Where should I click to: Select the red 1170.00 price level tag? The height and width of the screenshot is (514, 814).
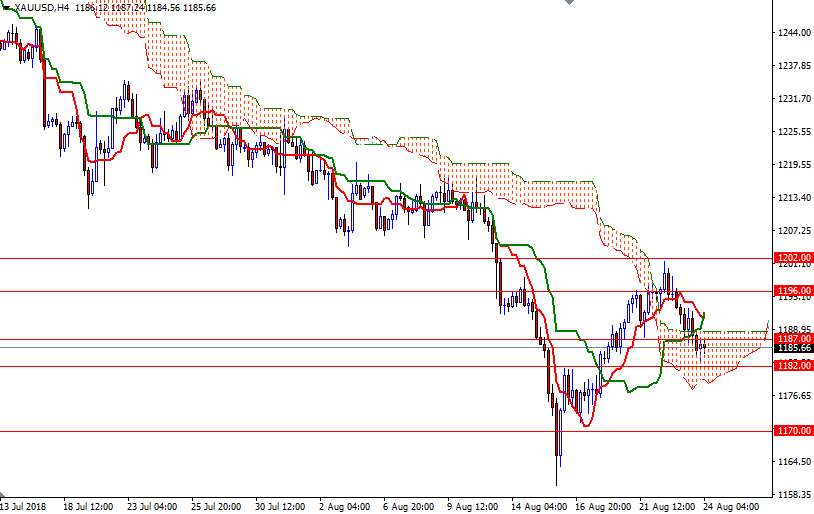click(793, 431)
